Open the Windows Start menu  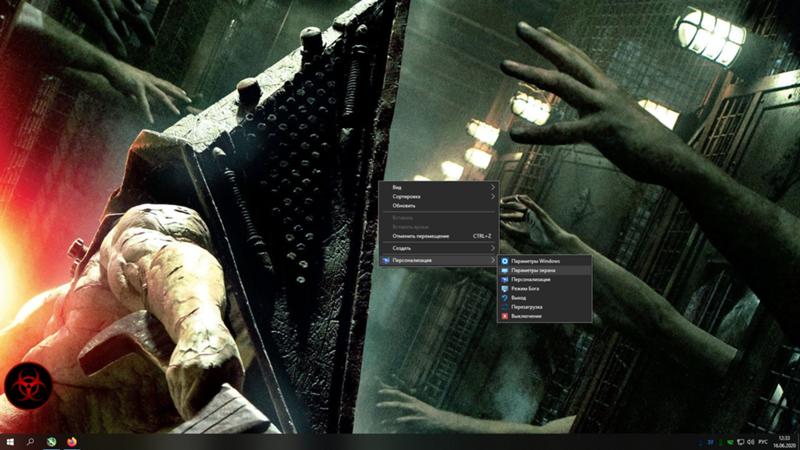9,442
